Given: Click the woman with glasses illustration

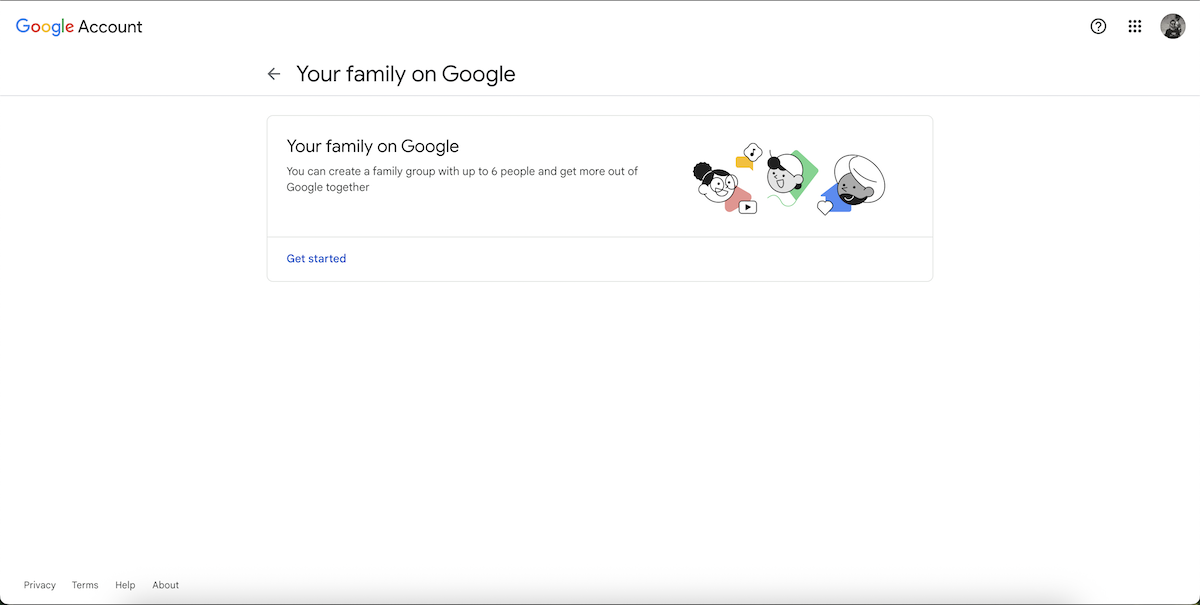Looking at the screenshot, I should pyautogui.click(x=715, y=183).
